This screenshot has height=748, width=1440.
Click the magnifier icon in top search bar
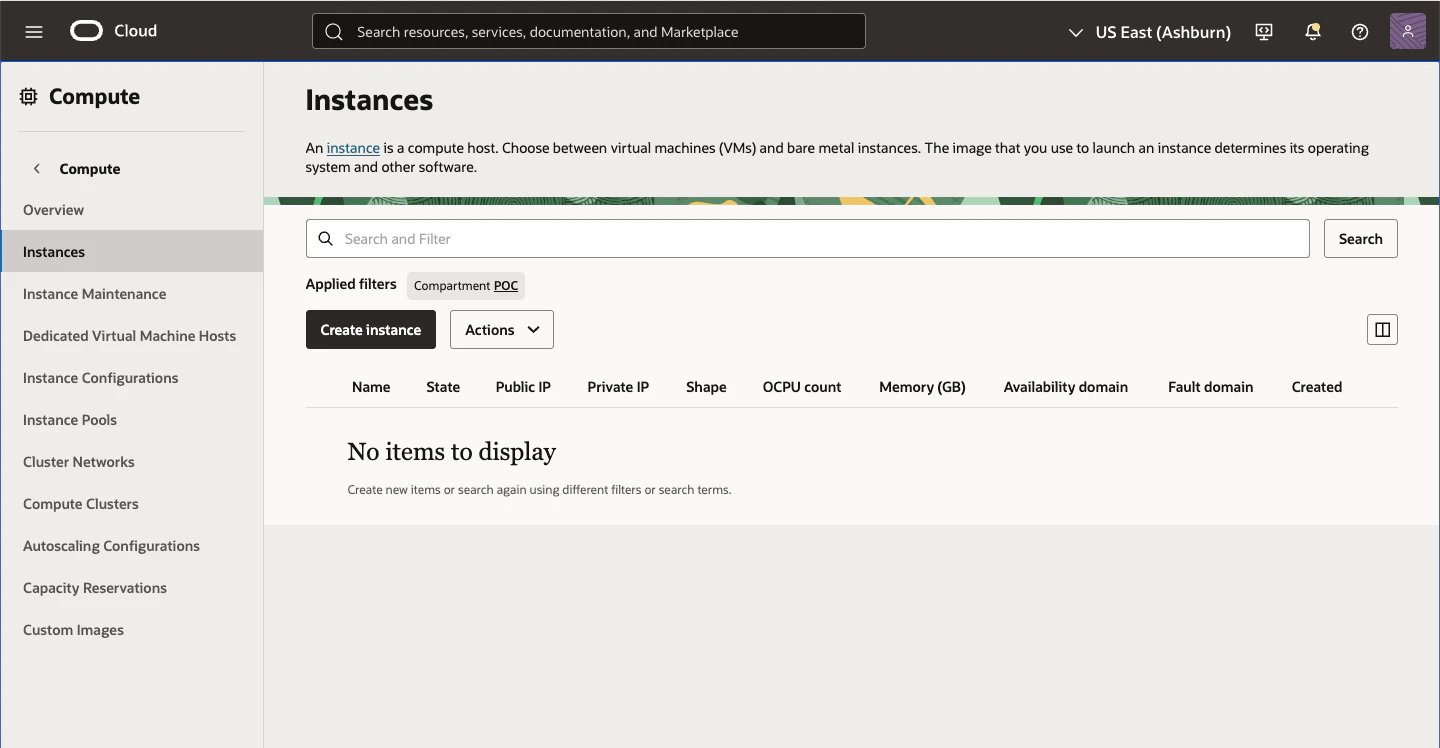tap(335, 32)
